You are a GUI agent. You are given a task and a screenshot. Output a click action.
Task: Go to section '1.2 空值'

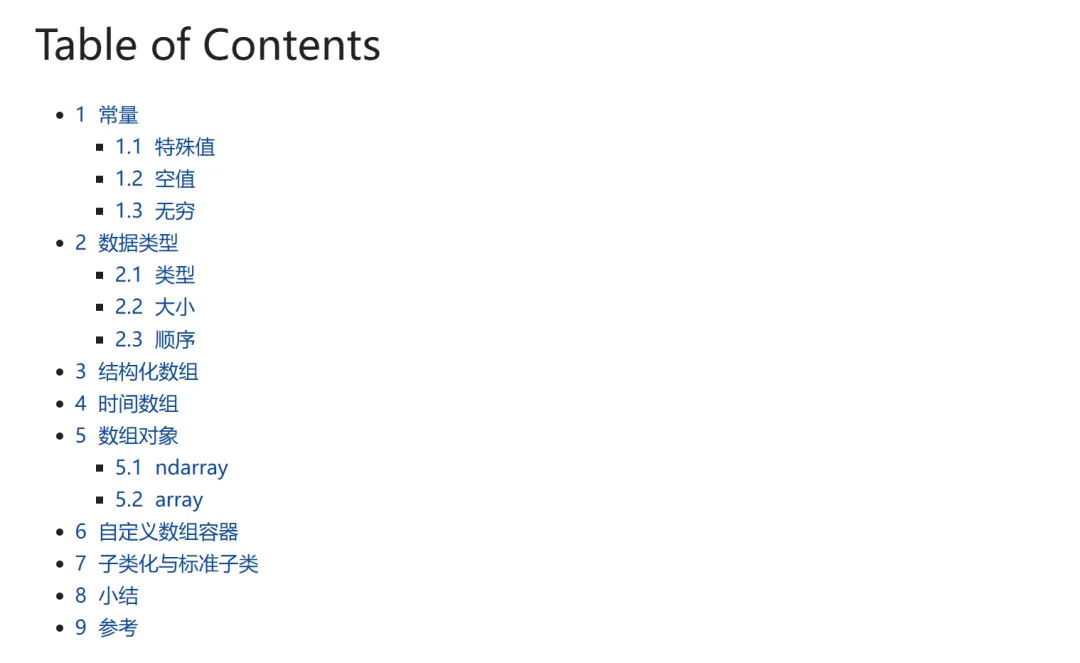(x=155, y=179)
